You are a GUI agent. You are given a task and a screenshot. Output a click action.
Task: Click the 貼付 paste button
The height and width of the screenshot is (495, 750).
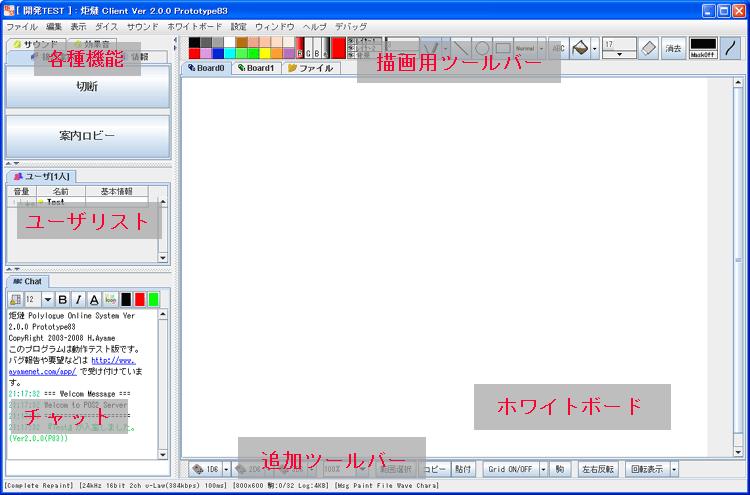(462, 469)
